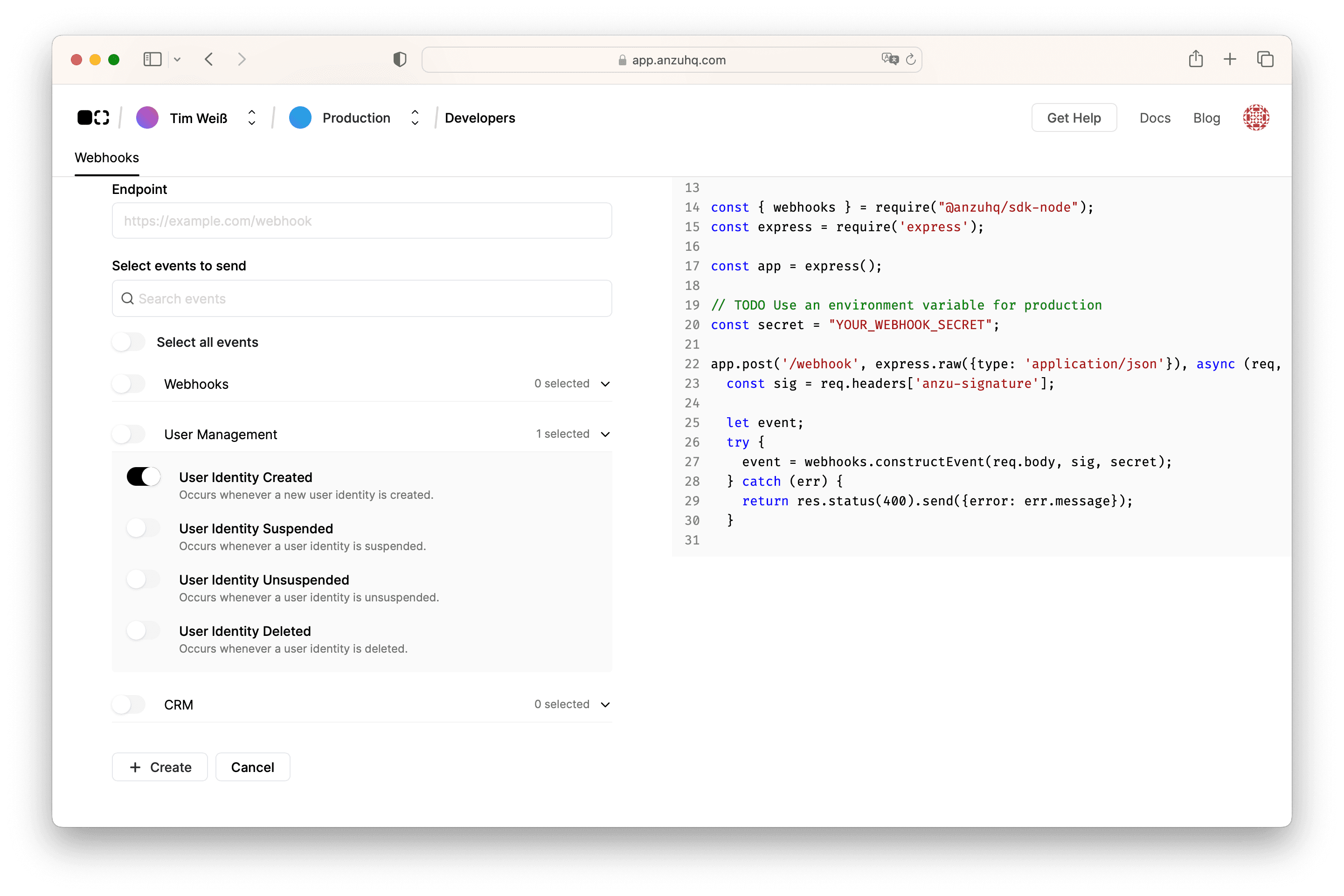Click the Search events field

(362, 298)
